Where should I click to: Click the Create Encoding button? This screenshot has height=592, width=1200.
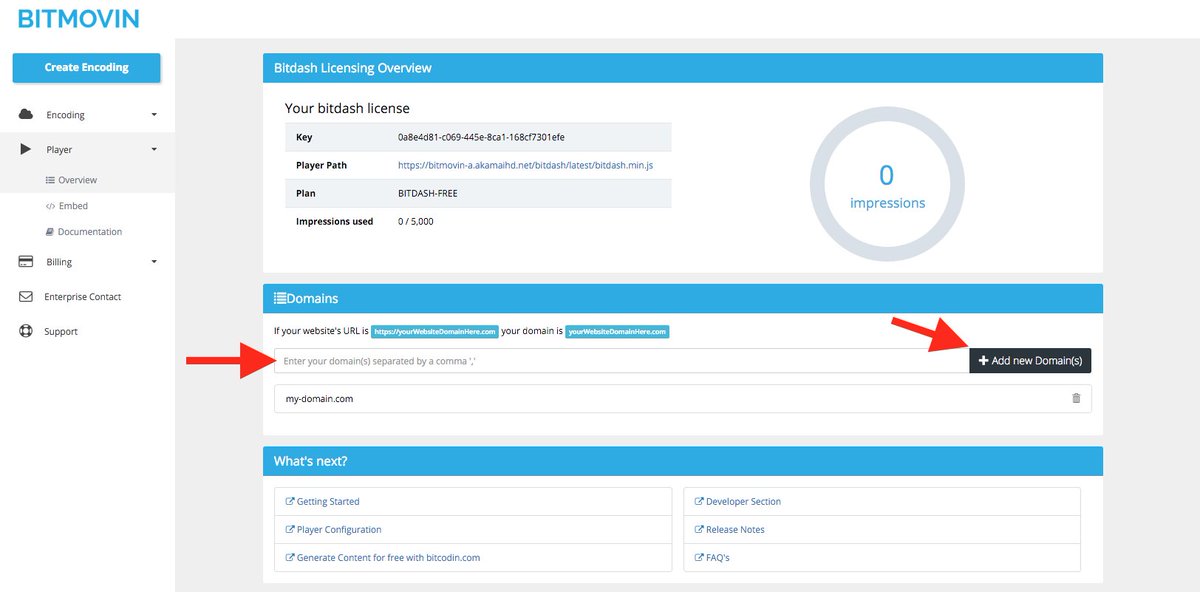point(86,68)
